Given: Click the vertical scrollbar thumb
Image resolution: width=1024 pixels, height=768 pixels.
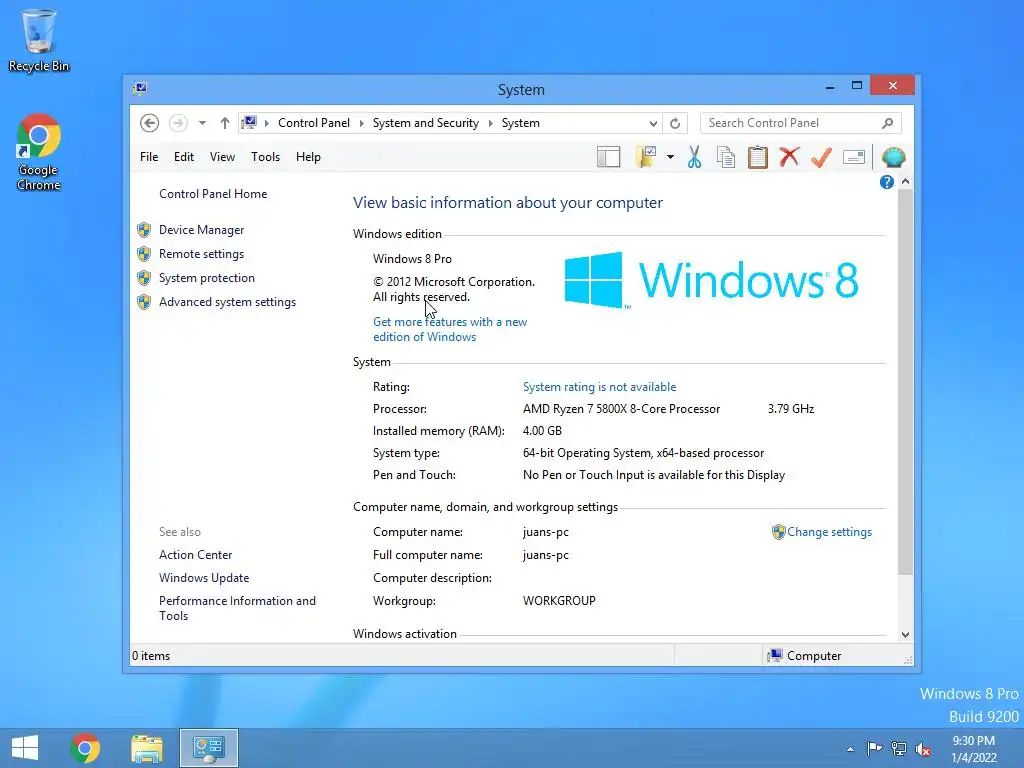Looking at the screenshot, I should 905,383.
